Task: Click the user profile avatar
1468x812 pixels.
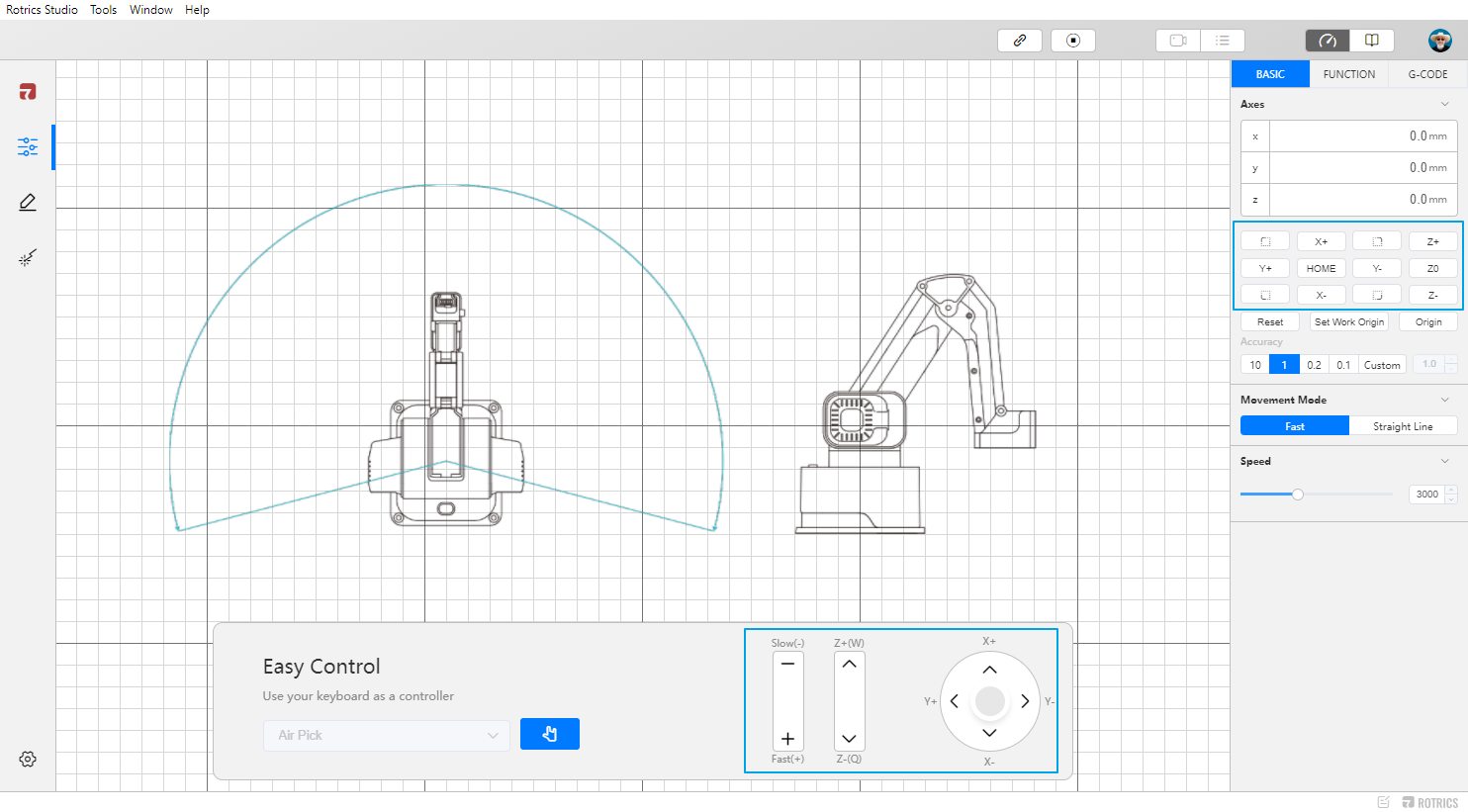Action: tap(1440, 41)
